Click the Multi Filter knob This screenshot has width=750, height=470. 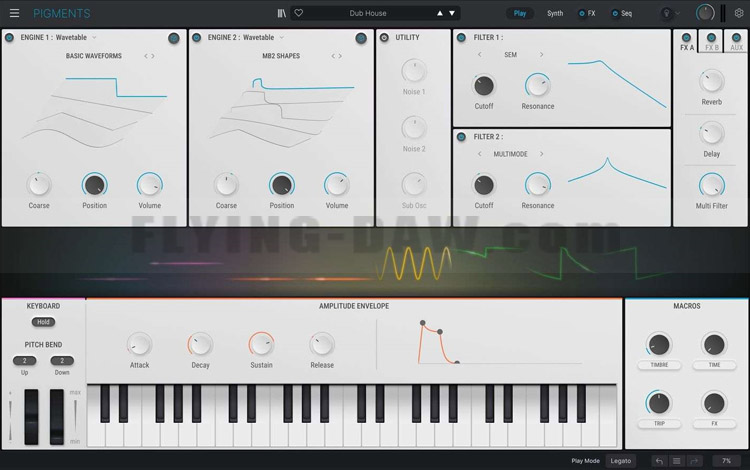(x=711, y=186)
